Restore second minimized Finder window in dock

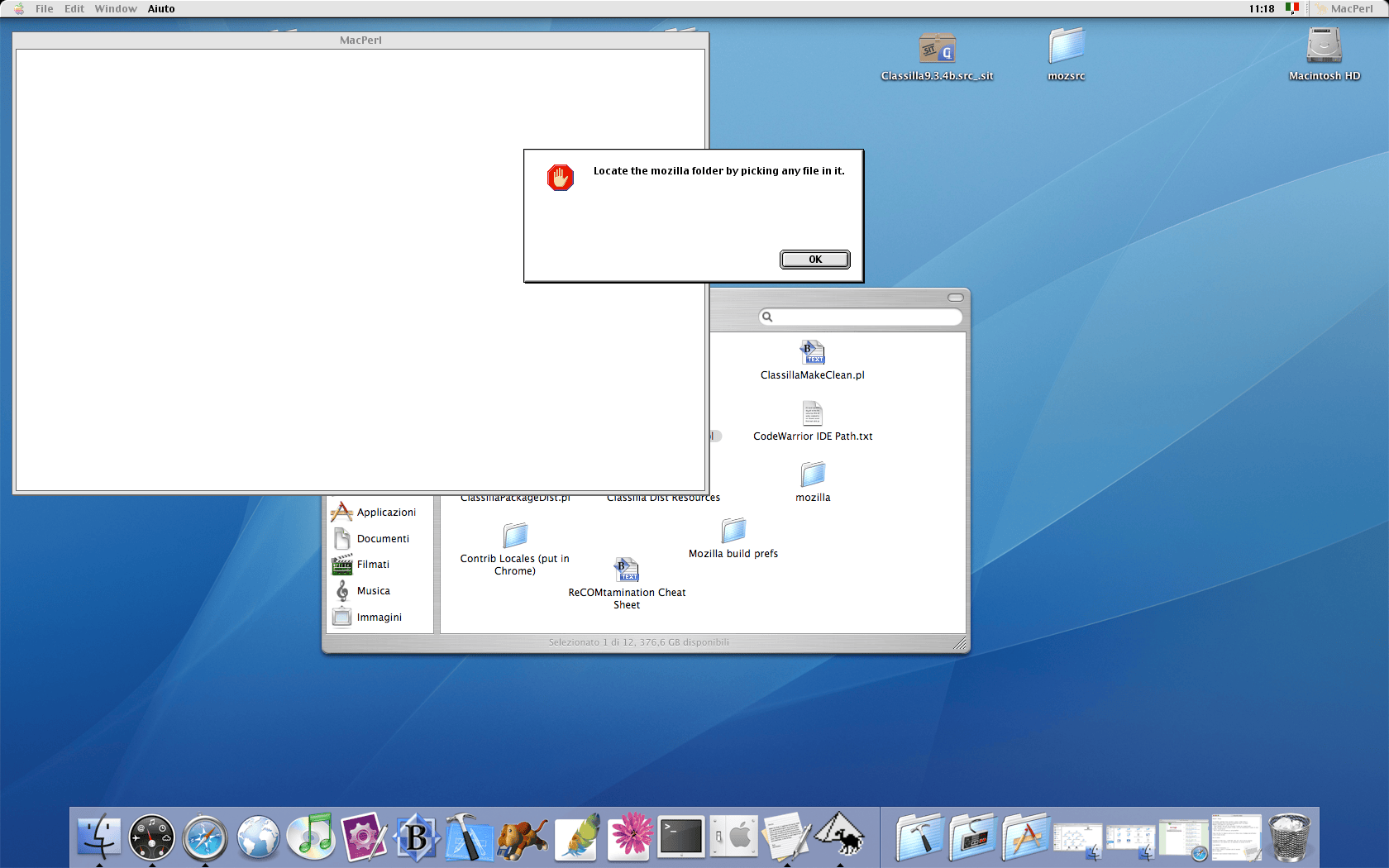(1130, 842)
